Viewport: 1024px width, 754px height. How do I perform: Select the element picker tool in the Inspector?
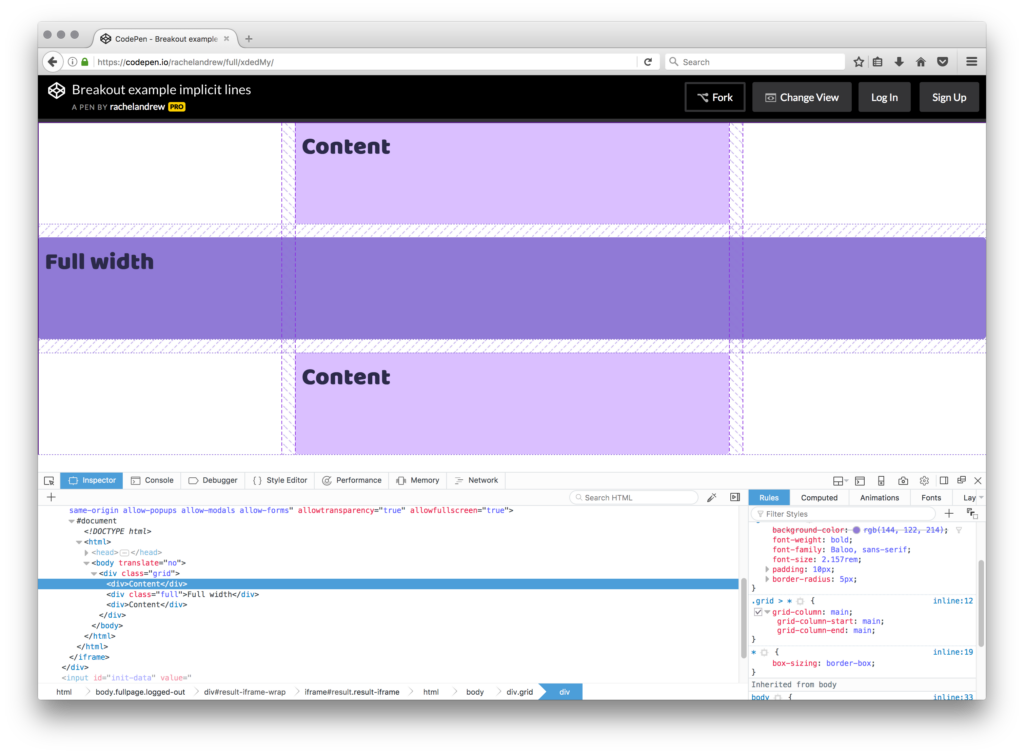(x=48, y=480)
